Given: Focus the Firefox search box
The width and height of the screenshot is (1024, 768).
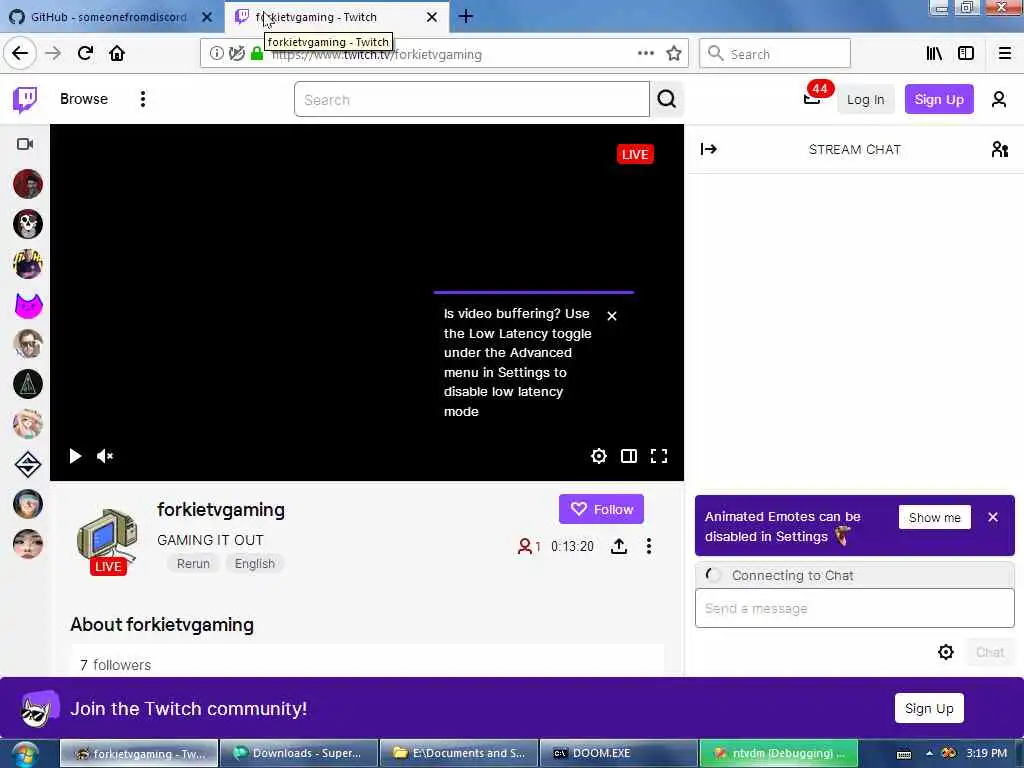Looking at the screenshot, I should pyautogui.click(x=775, y=54).
